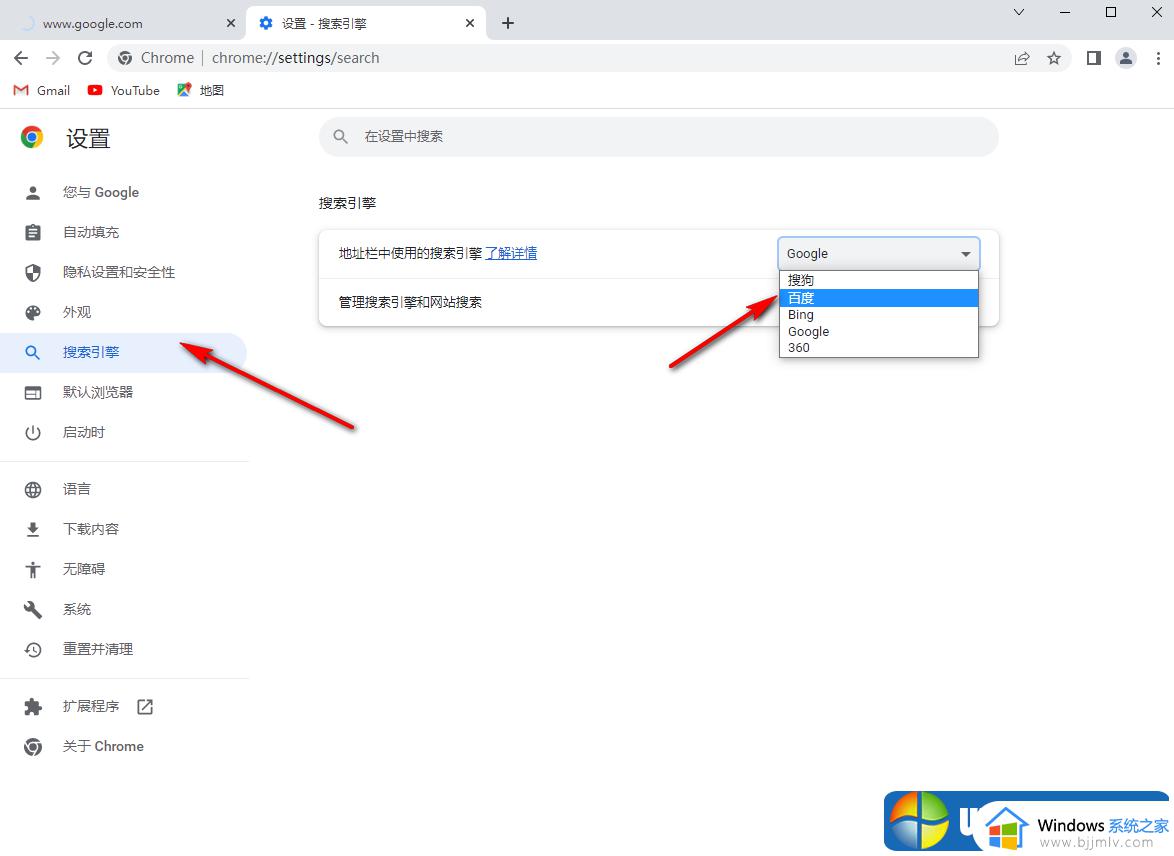Click the external link icon beside 扩展程序

tap(145, 706)
